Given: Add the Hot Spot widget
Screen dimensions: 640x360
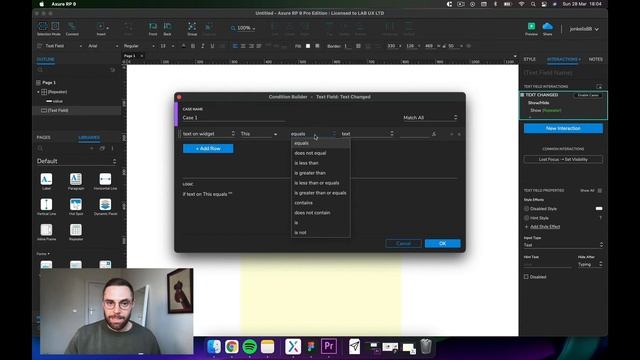Looking at the screenshot, I should (76, 207).
